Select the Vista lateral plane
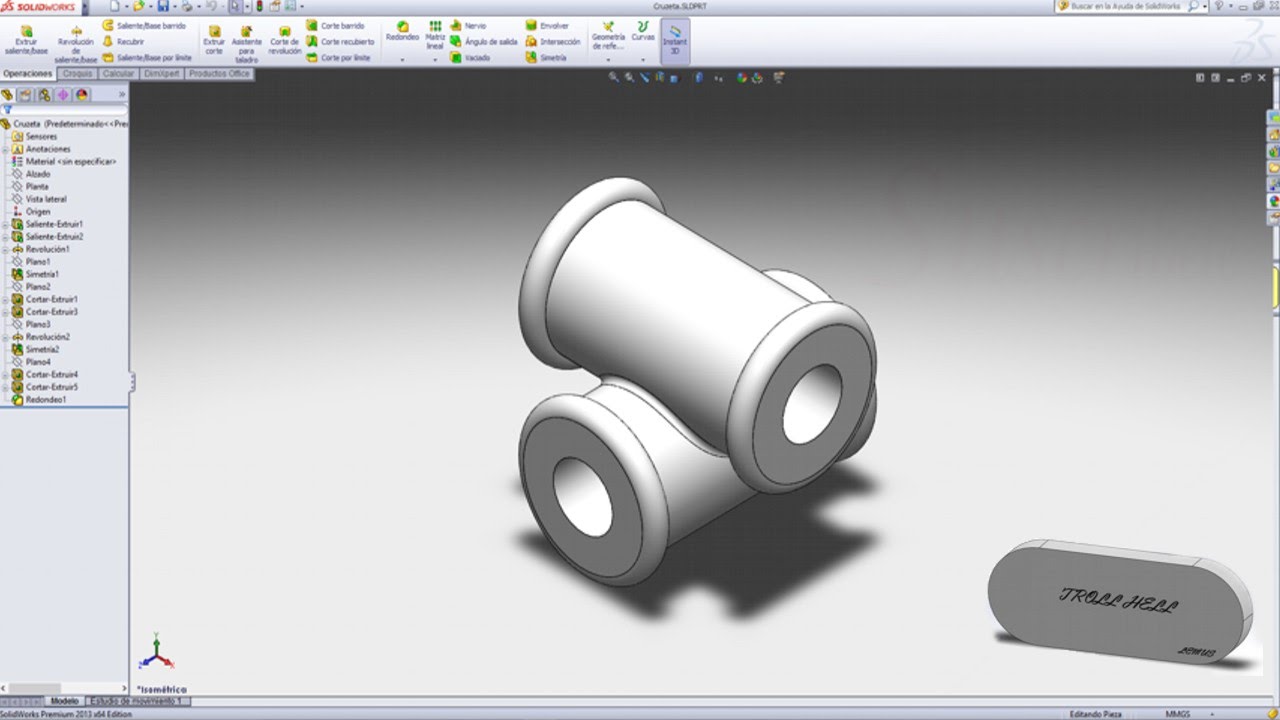Viewport: 1280px width, 720px height. click(x=39, y=199)
